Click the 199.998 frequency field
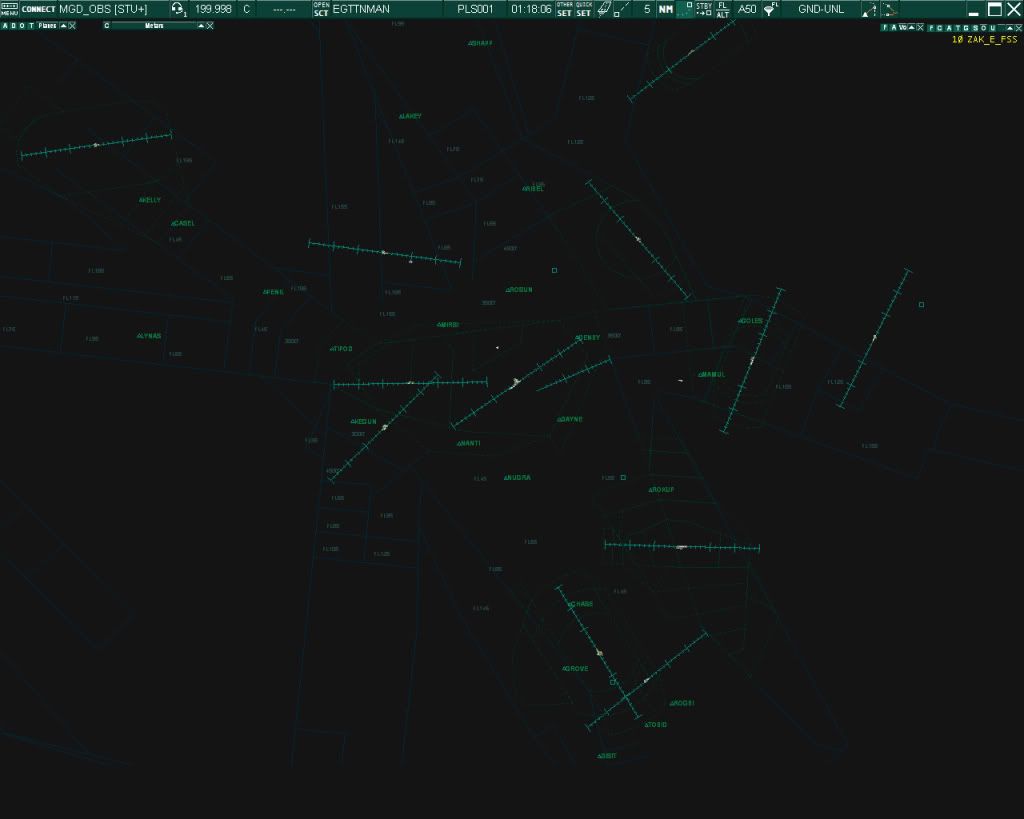The width and height of the screenshot is (1024, 819). tap(212, 9)
